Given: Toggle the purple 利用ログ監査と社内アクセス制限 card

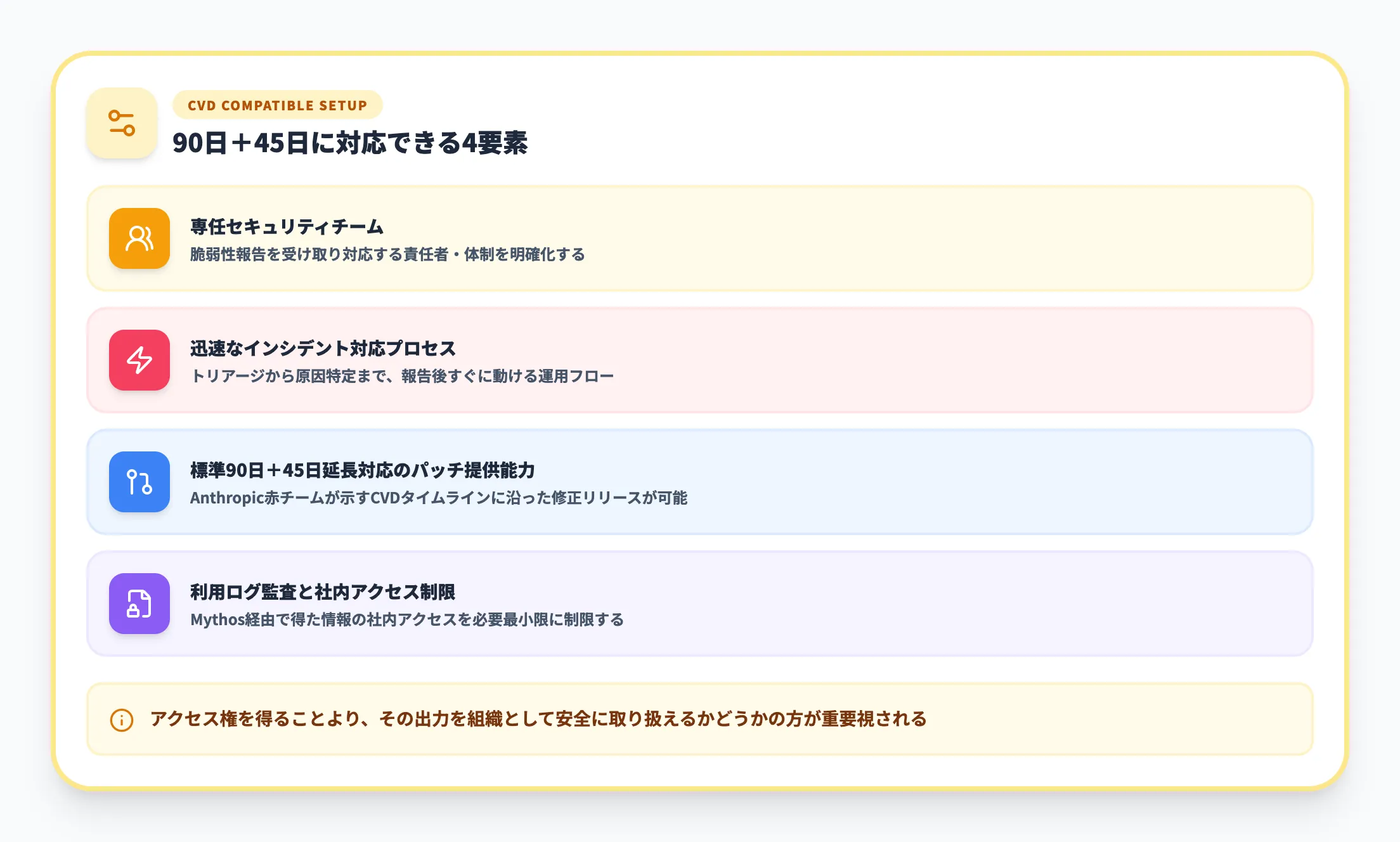Looking at the screenshot, I should [697, 604].
